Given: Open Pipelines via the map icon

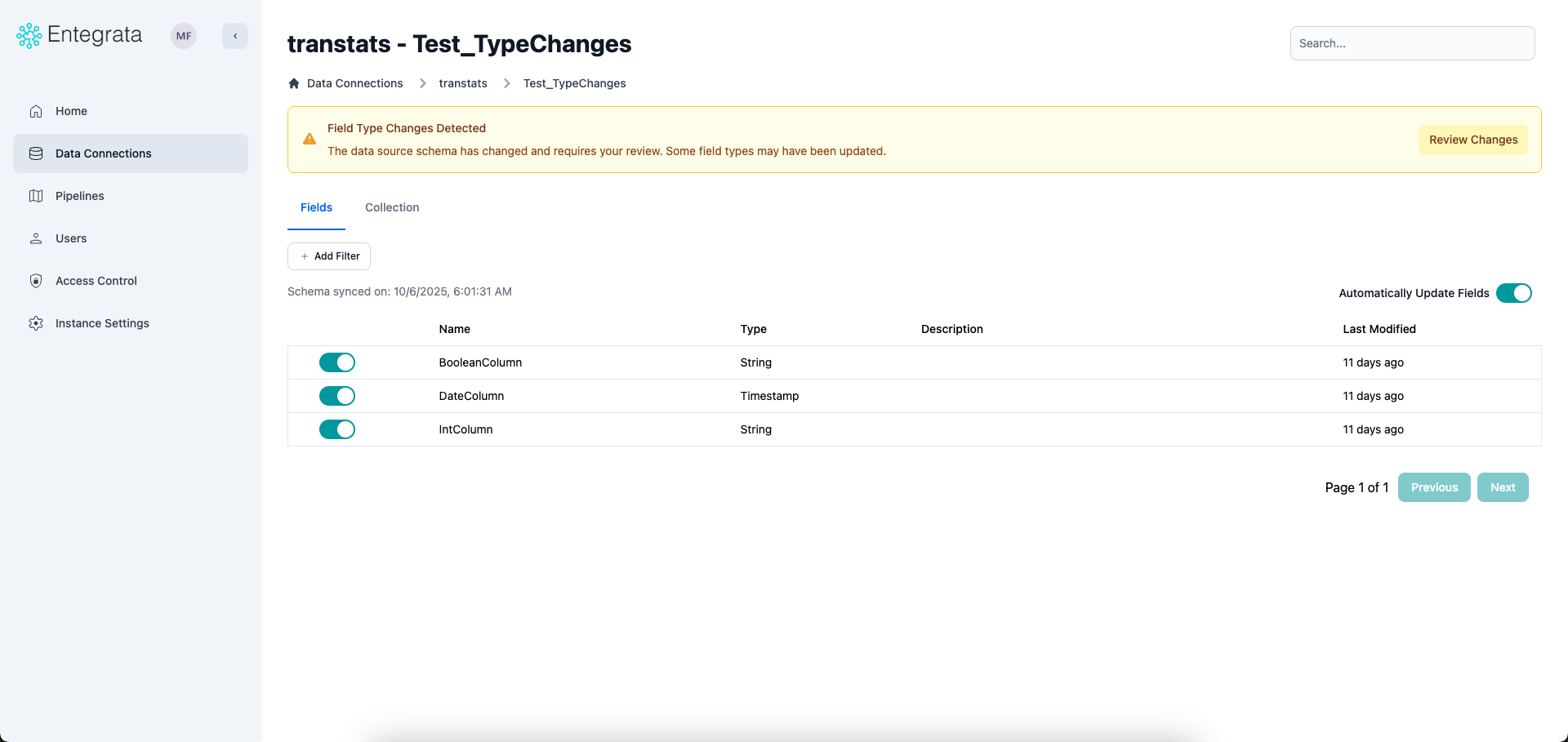Looking at the screenshot, I should pos(36,196).
